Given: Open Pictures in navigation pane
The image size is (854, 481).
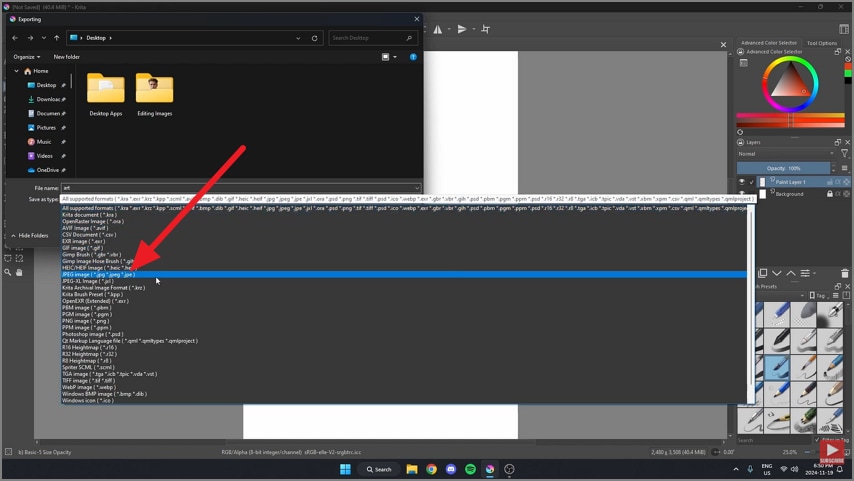Looking at the screenshot, I should click(46, 127).
